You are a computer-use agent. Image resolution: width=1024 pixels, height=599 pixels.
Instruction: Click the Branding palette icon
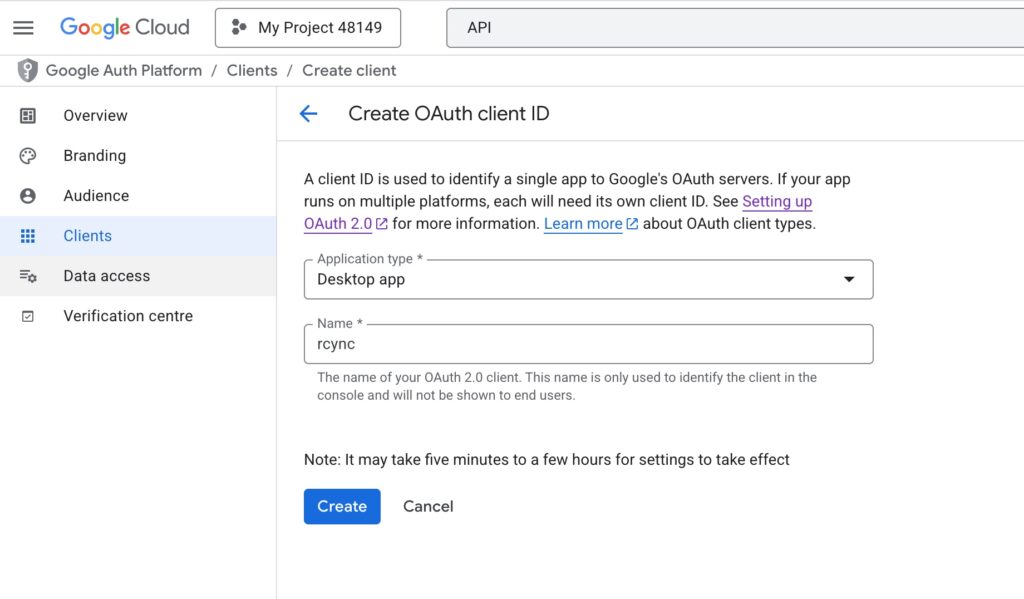pos(27,155)
